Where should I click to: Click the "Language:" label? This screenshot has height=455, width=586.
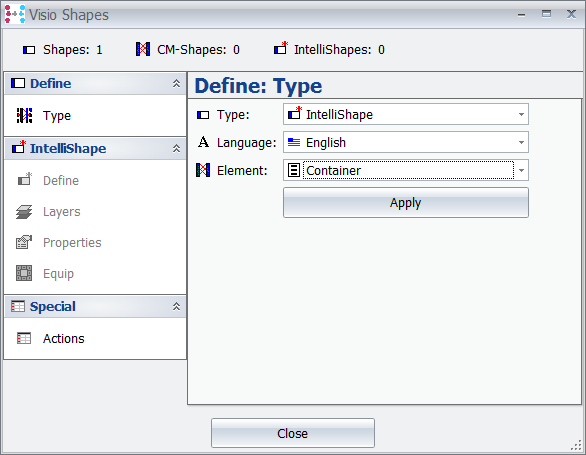[247, 142]
